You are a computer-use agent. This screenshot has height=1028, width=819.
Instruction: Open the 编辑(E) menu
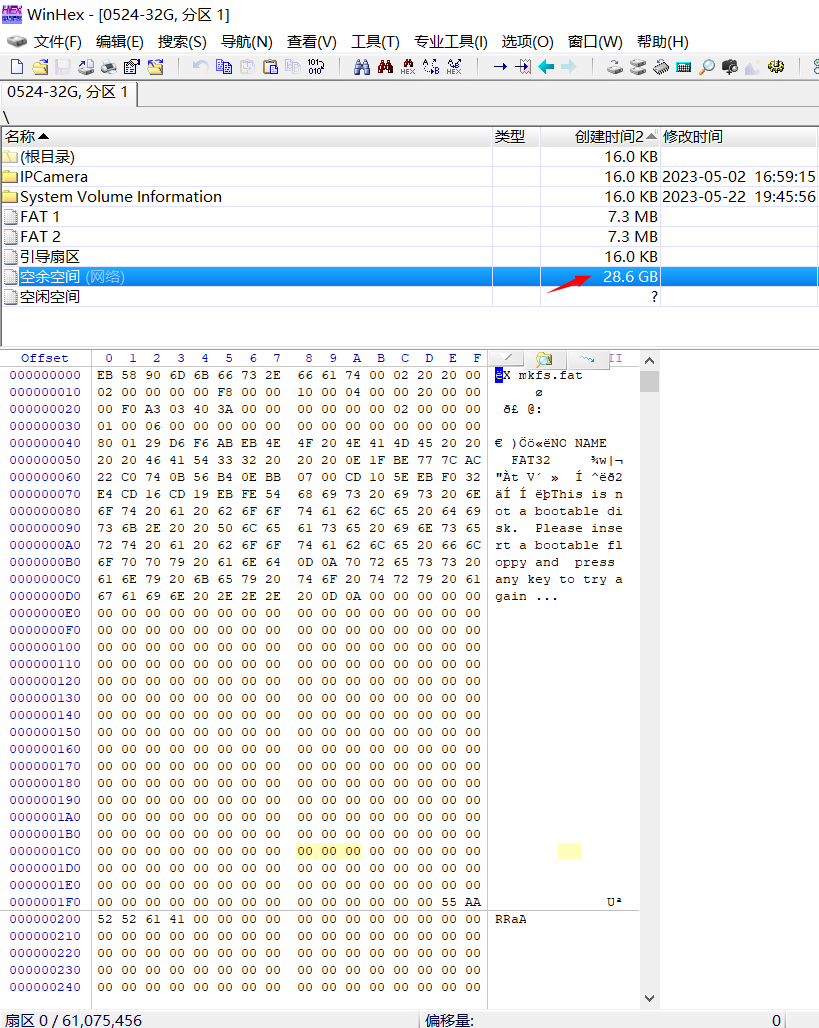[119, 42]
